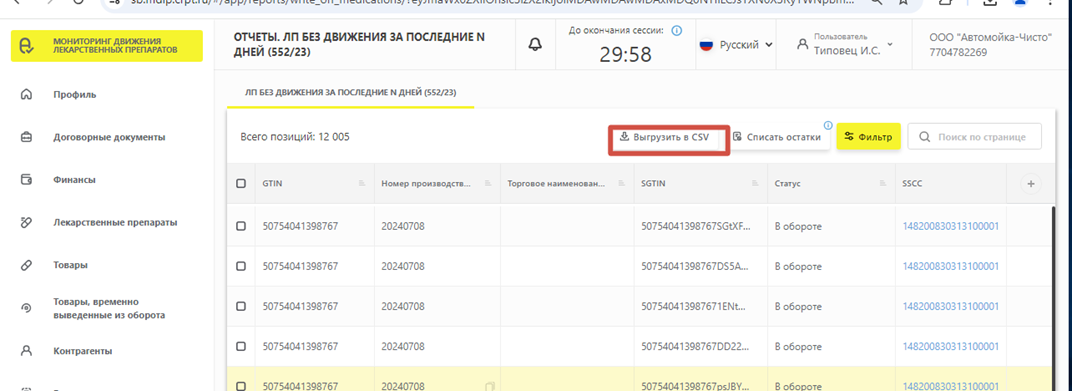Viewport: 1072px width, 391px height.
Task: Click organization name ООО "Автомойка-Чисто"
Action: 990,38
